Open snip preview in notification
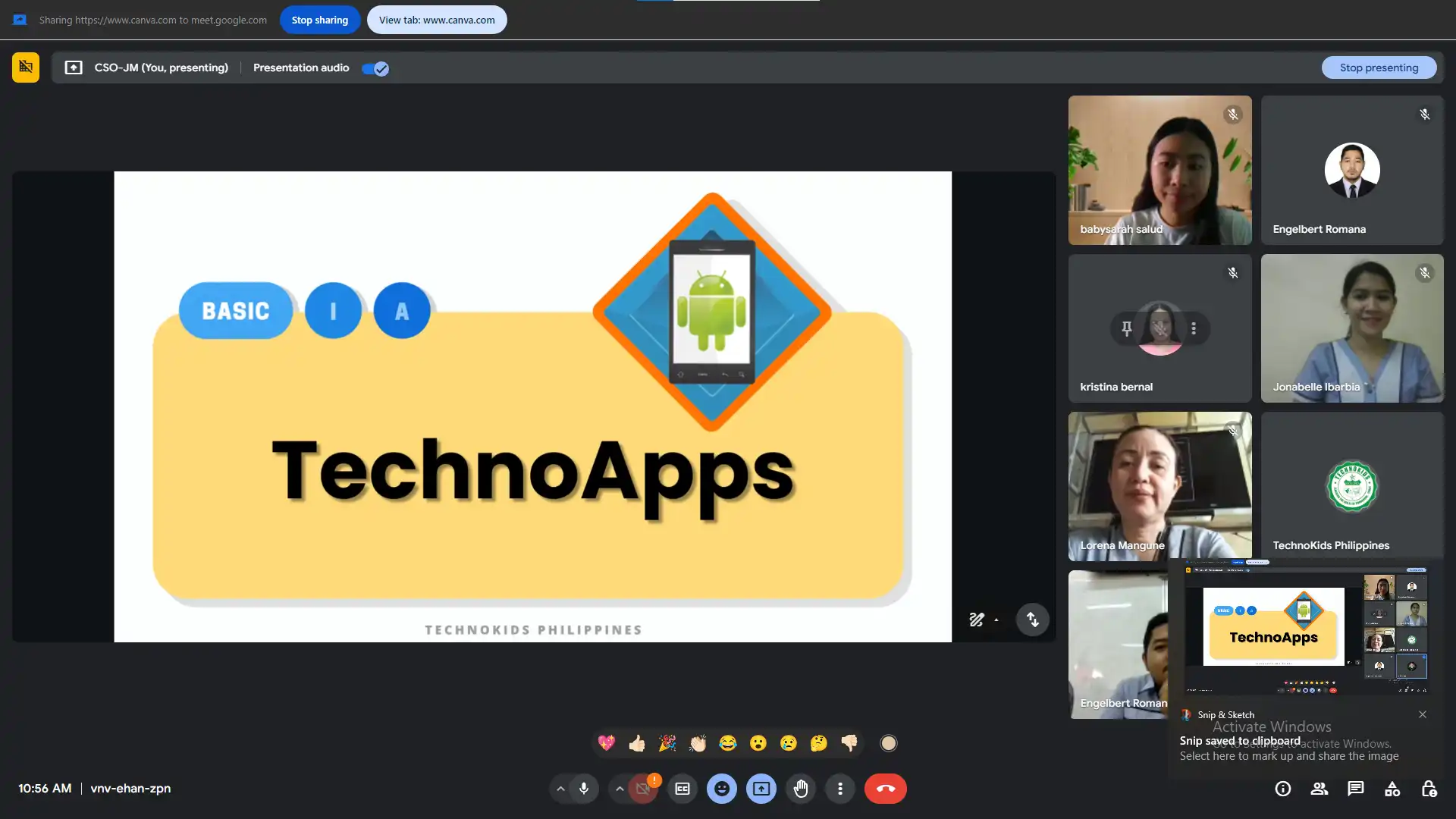Image resolution: width=1456 pixels, height=819 pixels. point(1306,626)
